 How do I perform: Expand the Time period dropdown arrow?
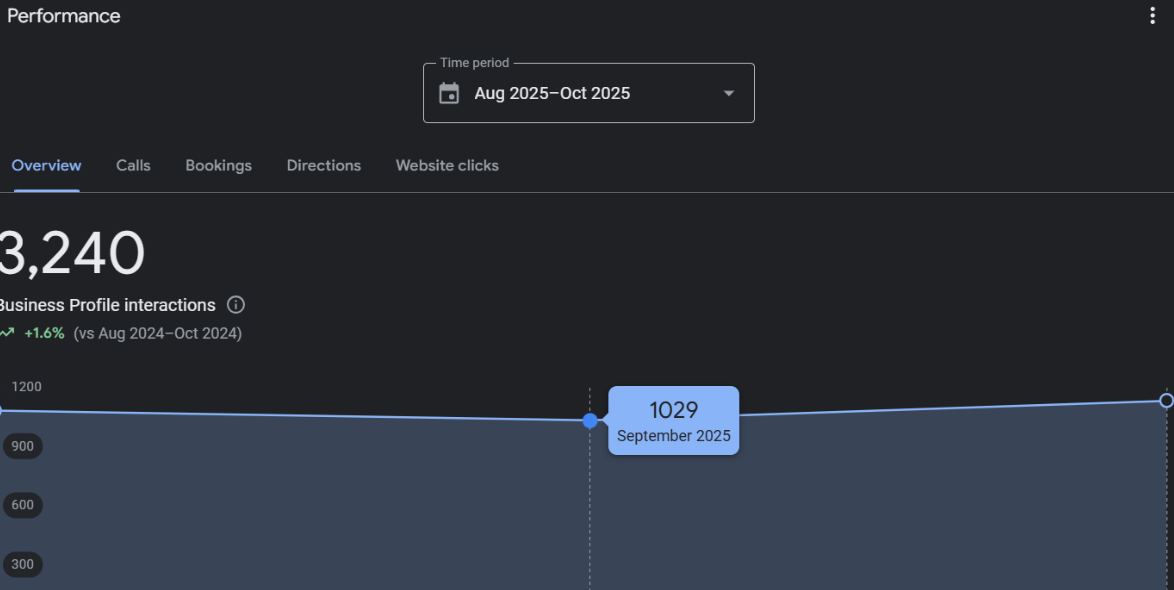point(729,93)
